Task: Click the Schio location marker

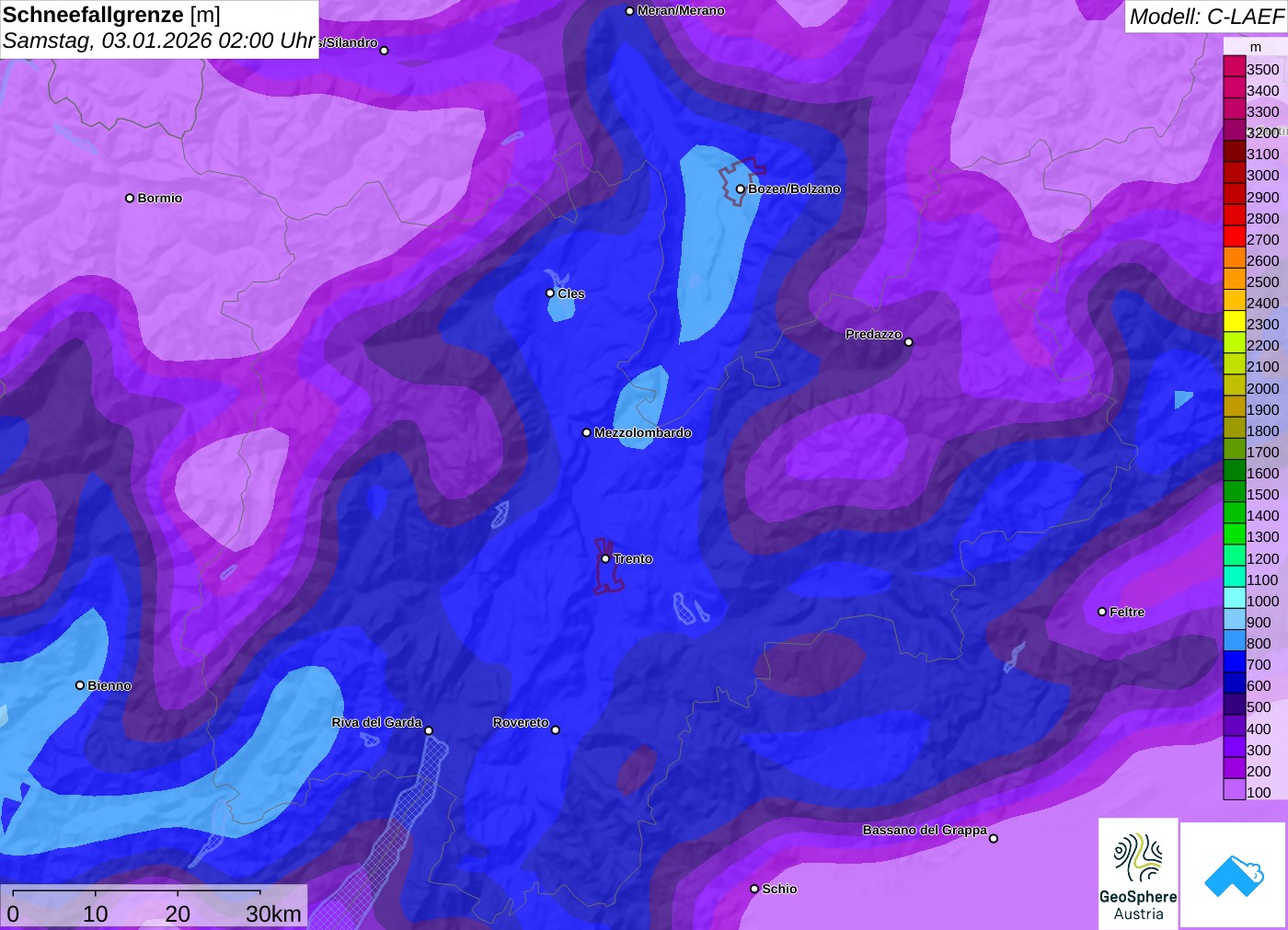Action: click(754, 889)
